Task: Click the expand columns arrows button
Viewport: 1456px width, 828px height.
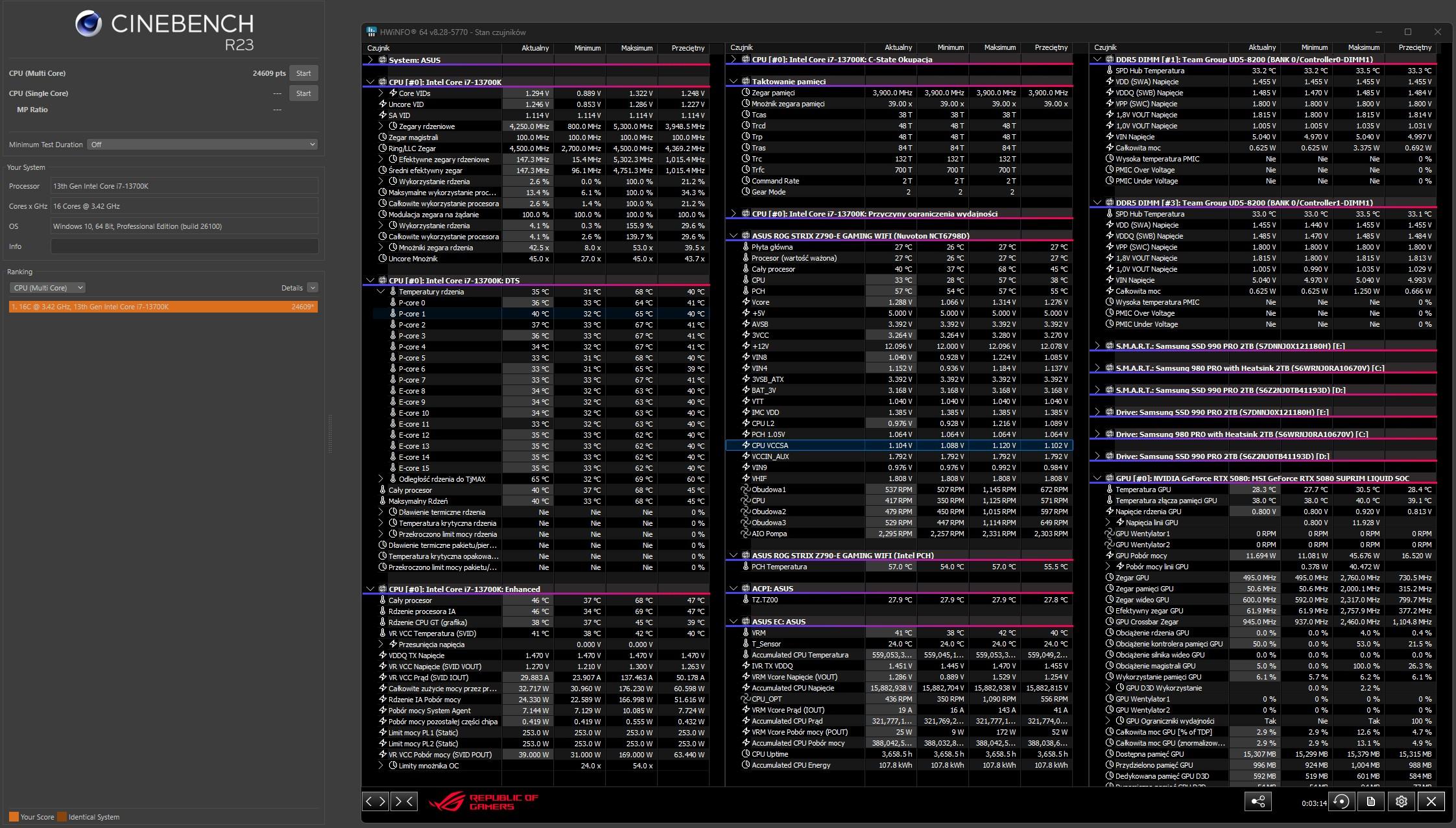Action: (x=376, y=801)
